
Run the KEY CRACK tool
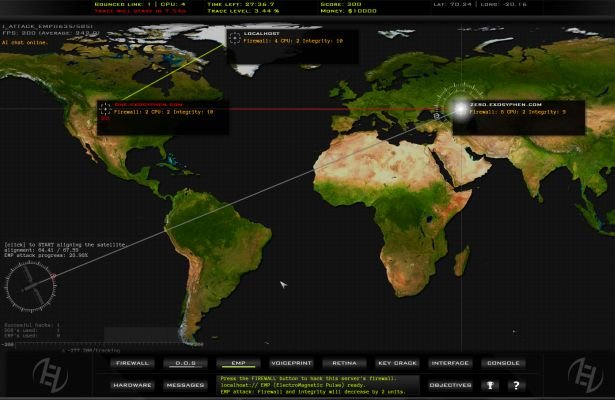pyautogui.click(x=397, y=363)
